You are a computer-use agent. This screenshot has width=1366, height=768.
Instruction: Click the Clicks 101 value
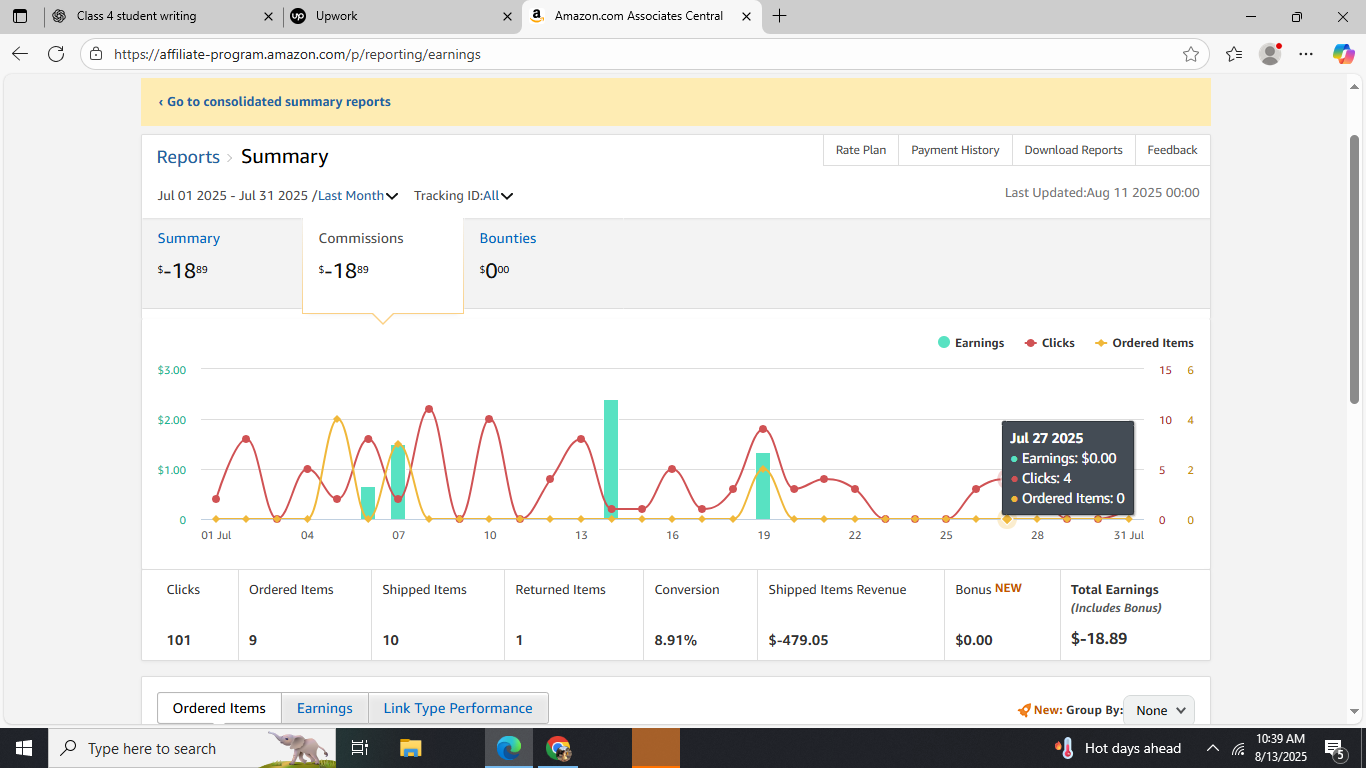179,640
